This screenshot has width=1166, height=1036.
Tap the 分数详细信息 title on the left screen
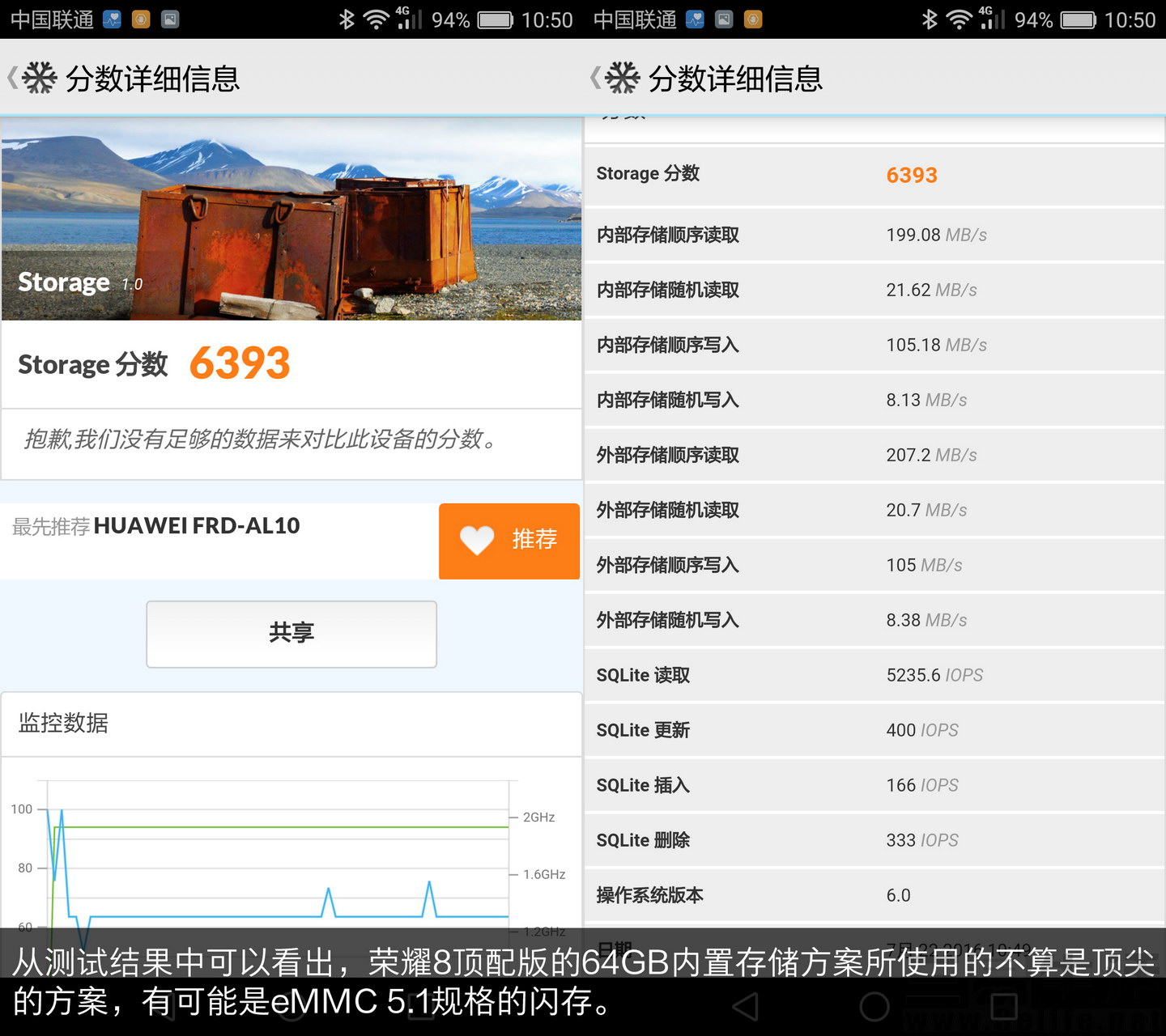coord(153,79)
